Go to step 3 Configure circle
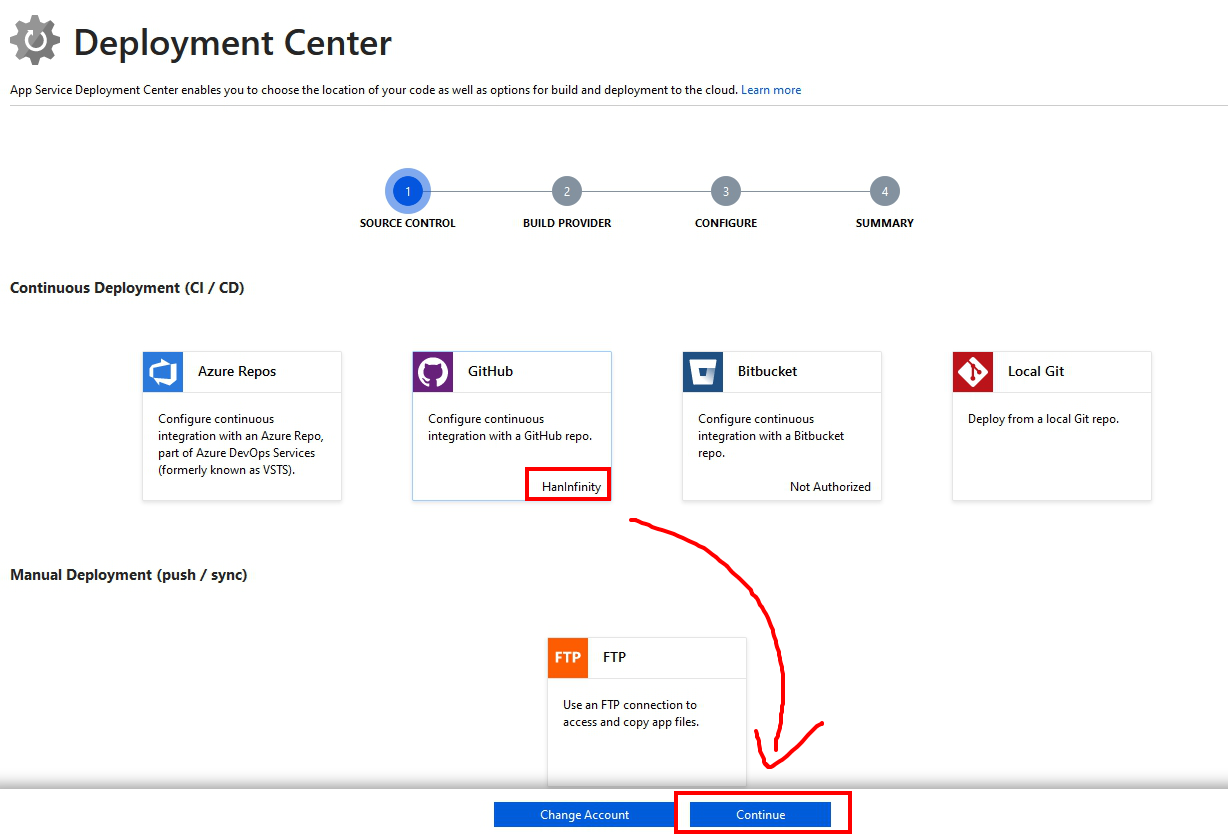 pos(726,191)
